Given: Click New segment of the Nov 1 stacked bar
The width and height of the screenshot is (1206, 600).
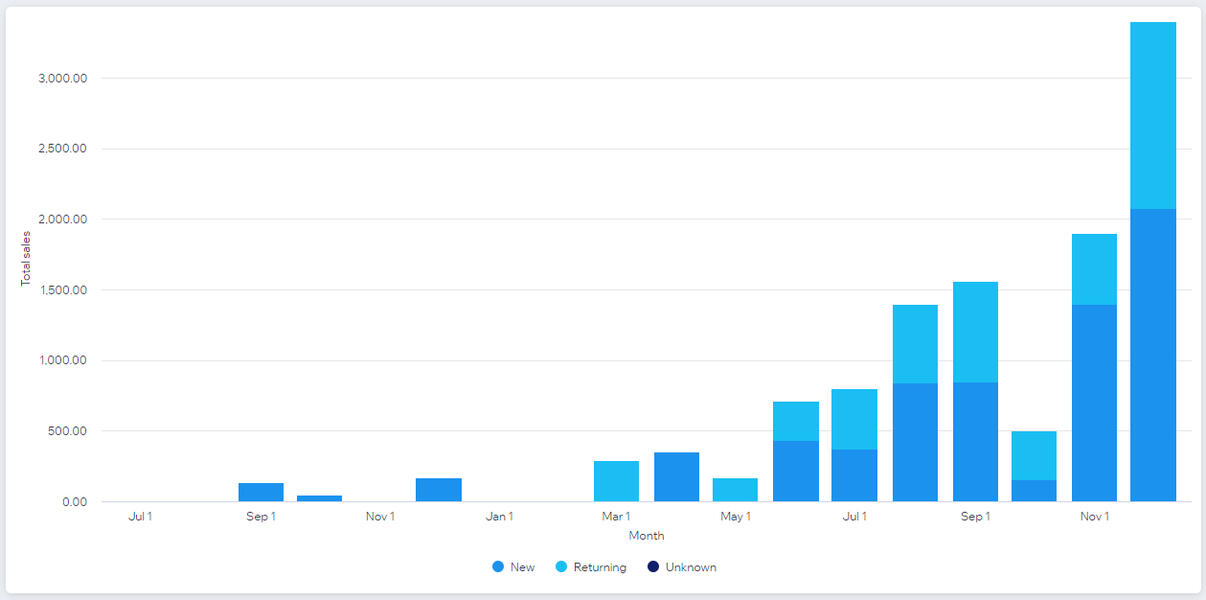Looking at the screenshot, I should (x=1094, y=403).
